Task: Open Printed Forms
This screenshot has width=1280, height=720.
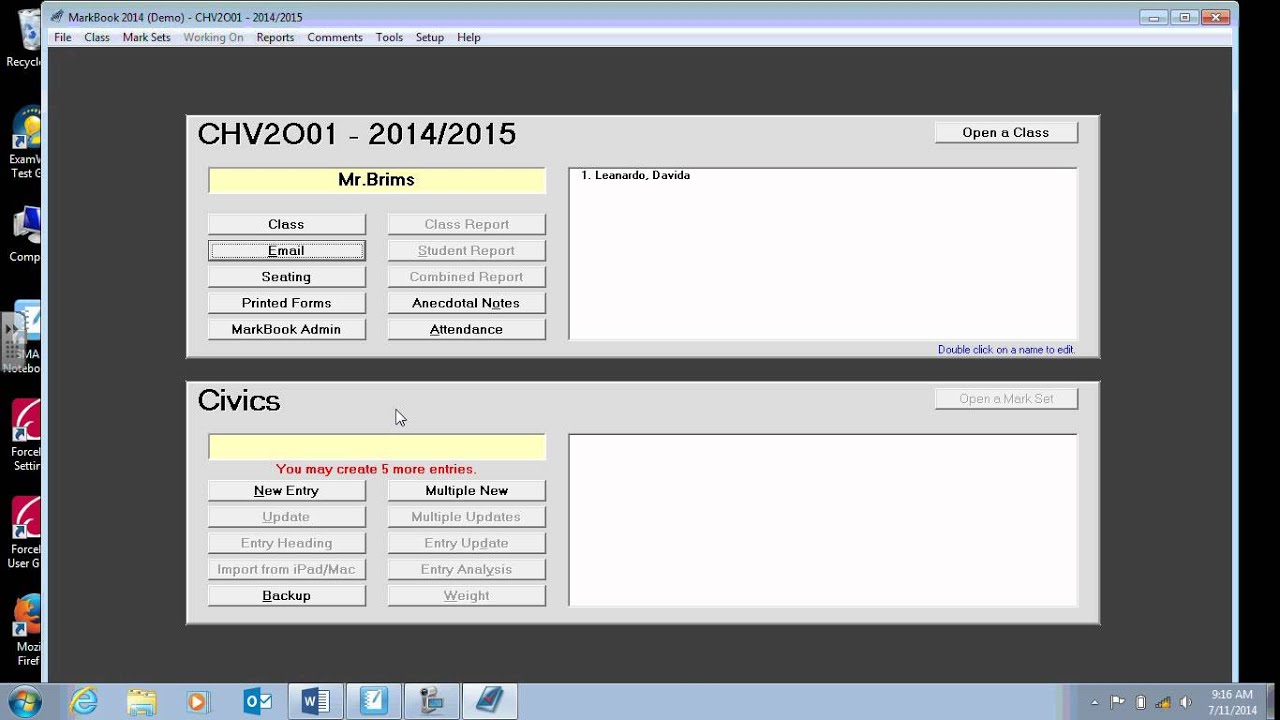Action: (x=286, y=302)
